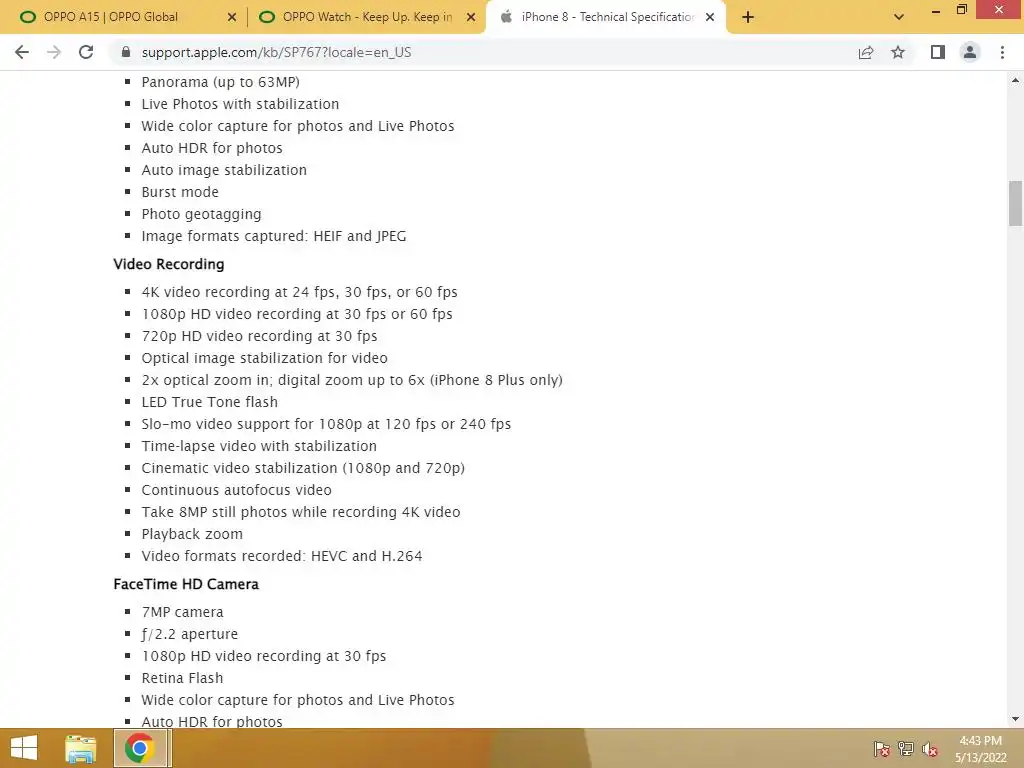The height and width of the screenshot is (768, 1024).
Task: Click the scrollbar down arrow
Action: [1015, 719]
